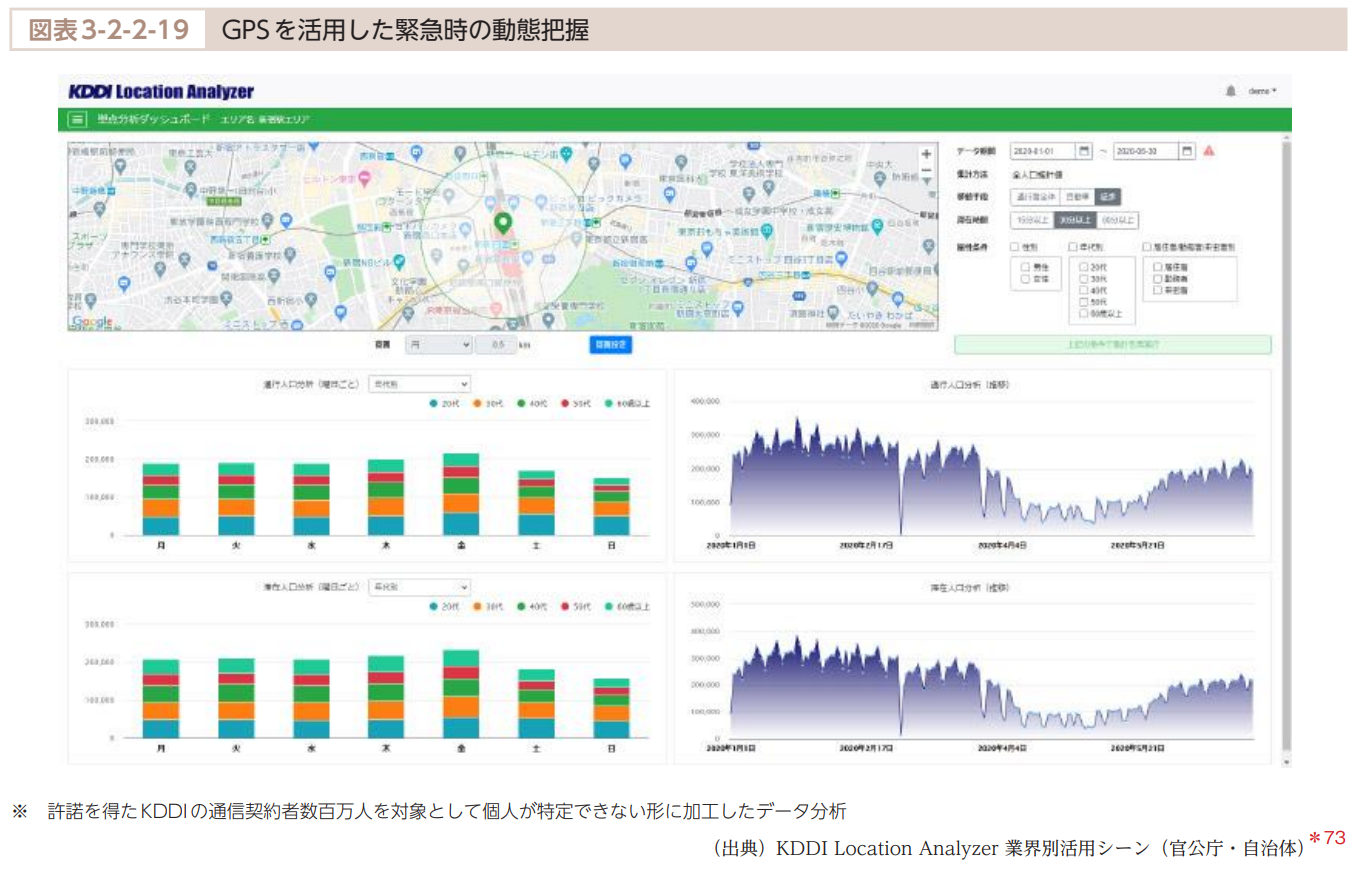Click the red warning triangle icon
This screenshot has height=873, width=1355.
click(1209, 151)
